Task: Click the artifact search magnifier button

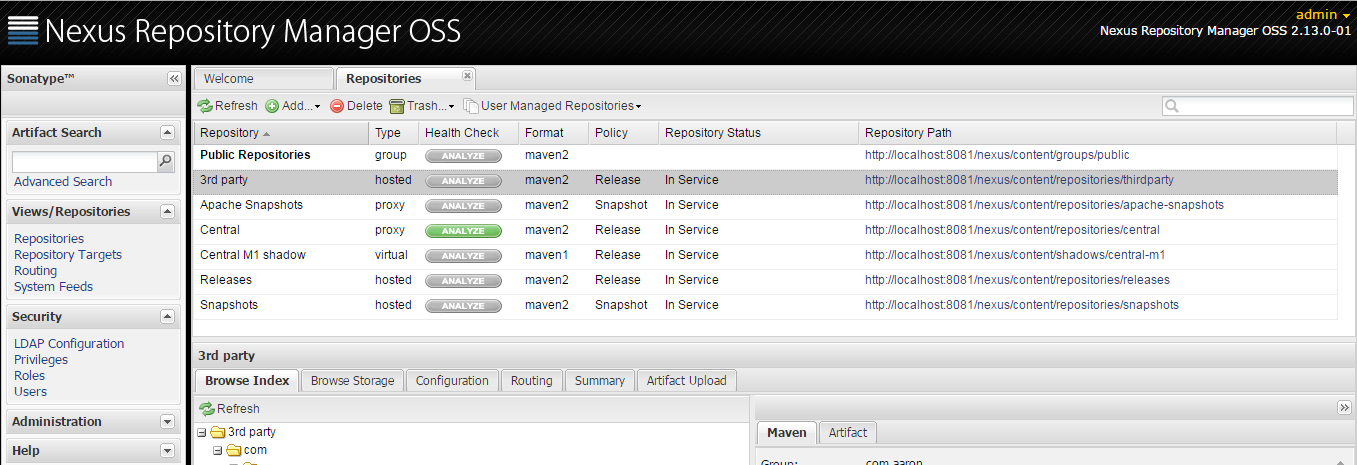Action: pyautogui.click(x=166, y=161)
